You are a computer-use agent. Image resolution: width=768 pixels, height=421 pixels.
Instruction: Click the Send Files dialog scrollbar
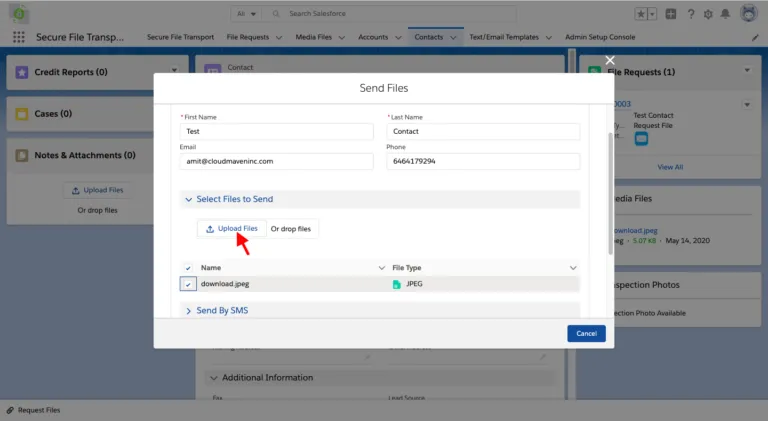click(x=610, y=193)
